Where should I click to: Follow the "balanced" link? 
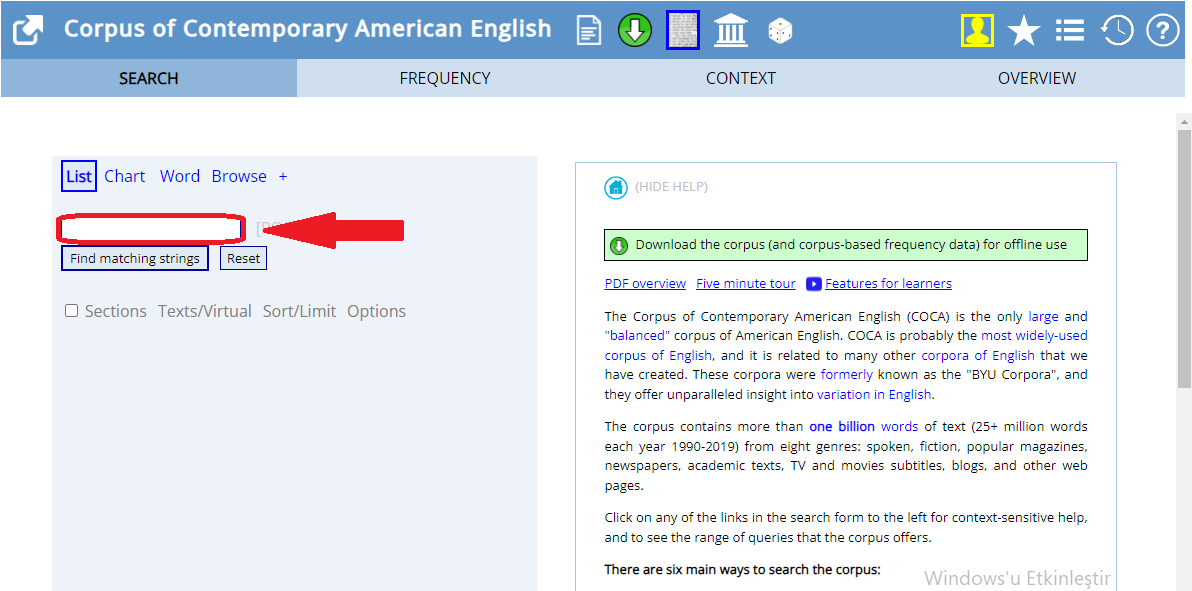point(637,335)
